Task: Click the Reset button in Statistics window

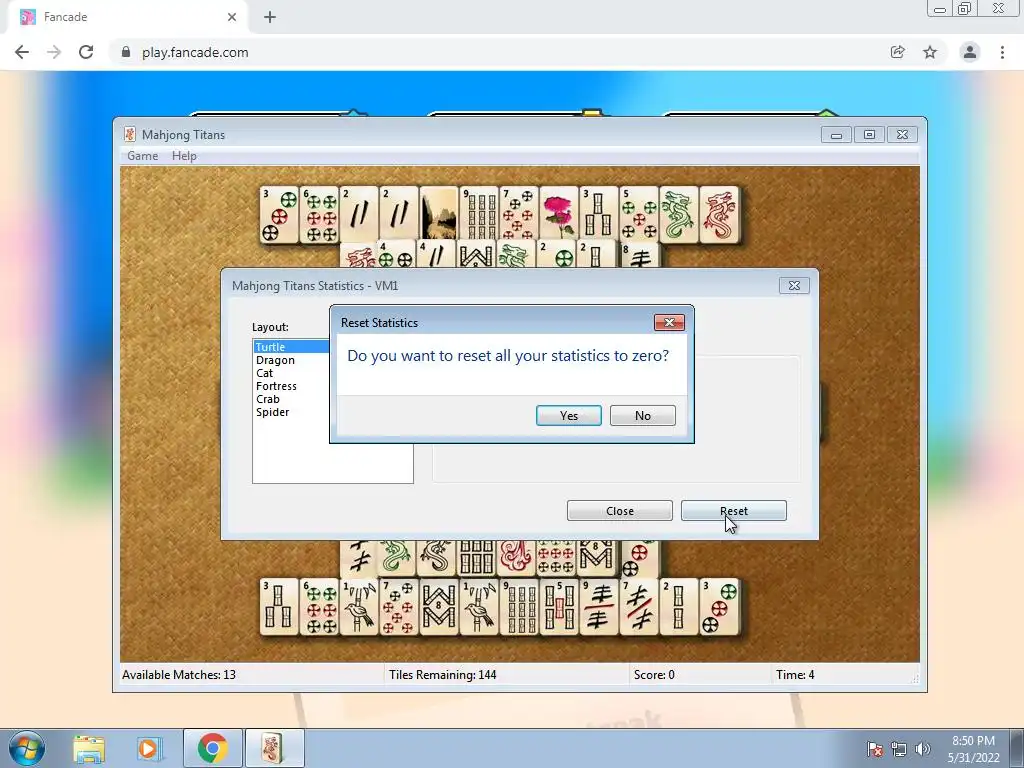Action: coord(733,511)
